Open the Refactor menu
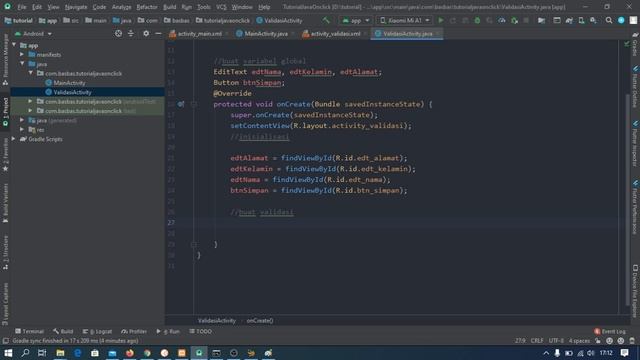Screen dimensions: 640x360 click(x=147, y=7)
